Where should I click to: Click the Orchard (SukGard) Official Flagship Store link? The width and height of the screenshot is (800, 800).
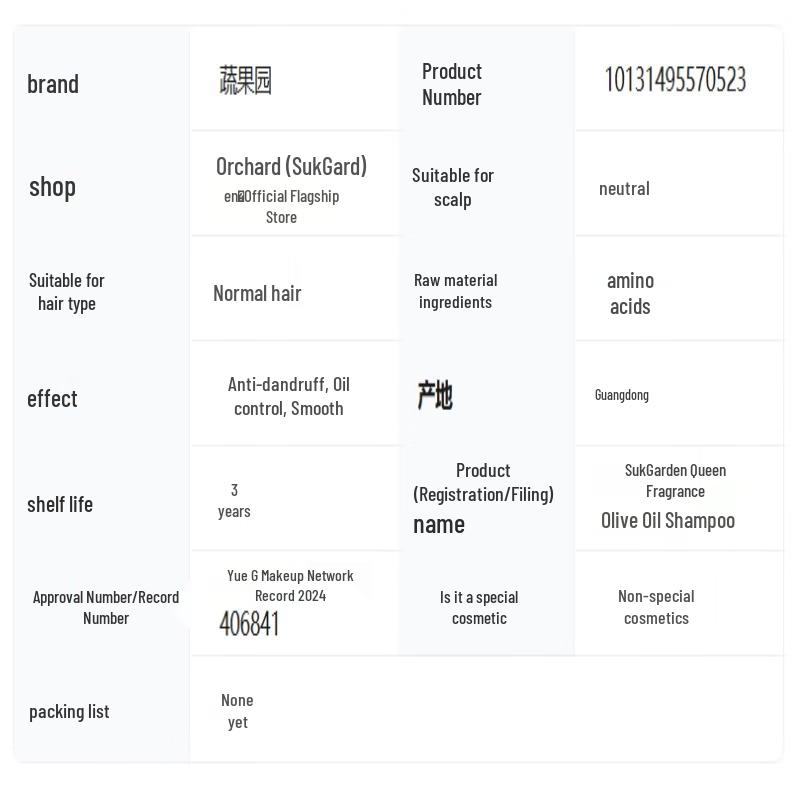[291, 188]
